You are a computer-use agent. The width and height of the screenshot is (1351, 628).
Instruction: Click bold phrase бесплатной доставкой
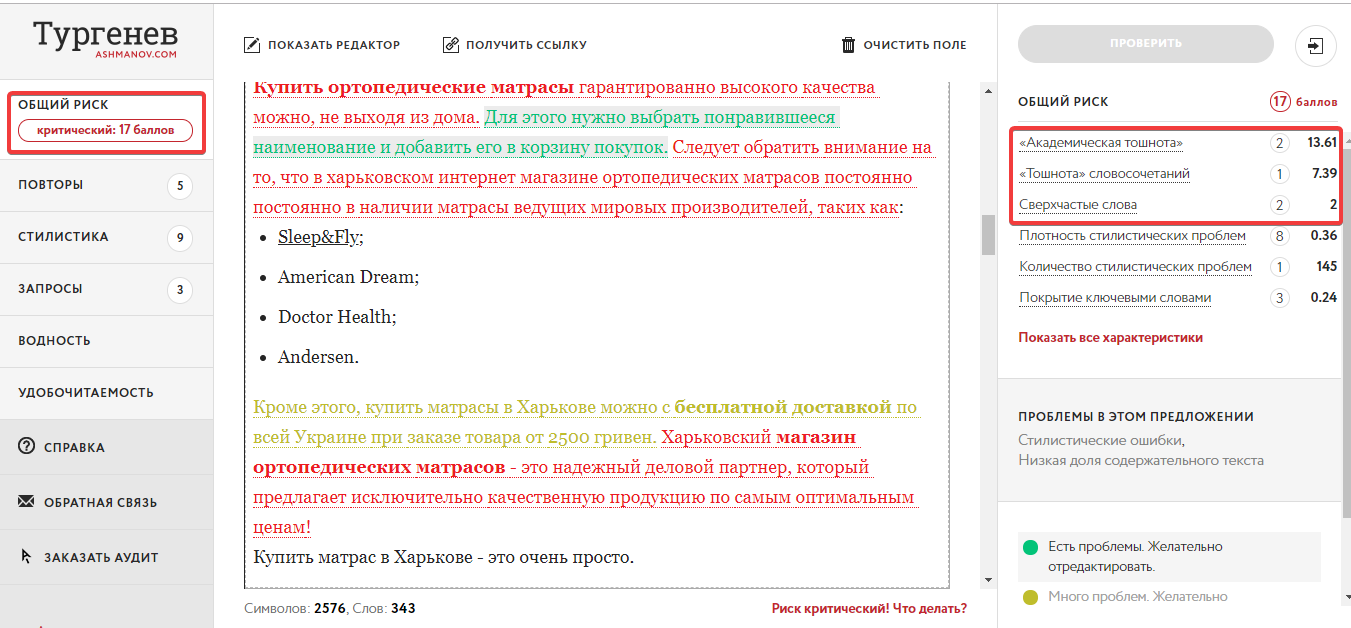(x=783, y=408)
